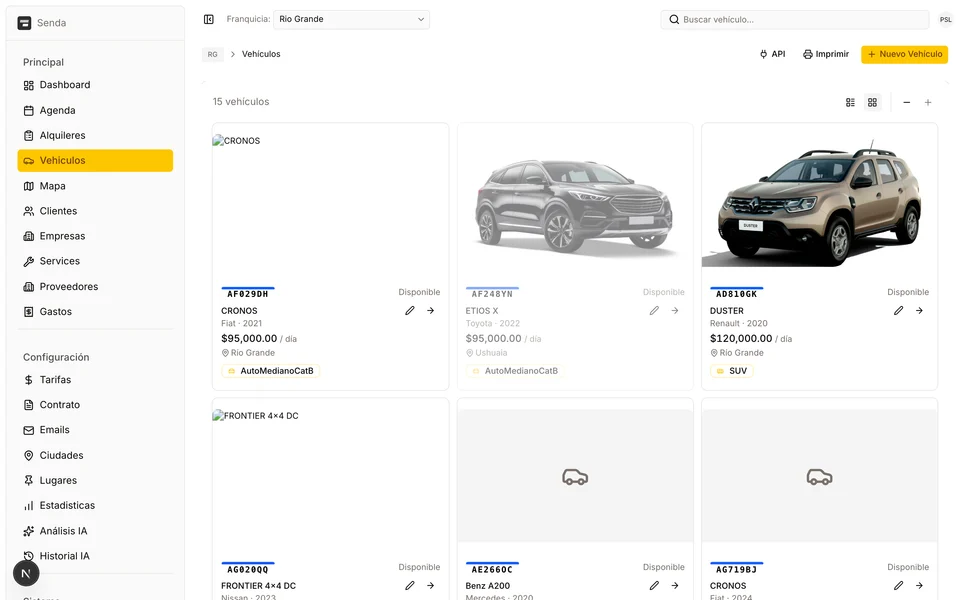
Task: Select the SUV category tag on DUSTER
Action: point(732,371)
